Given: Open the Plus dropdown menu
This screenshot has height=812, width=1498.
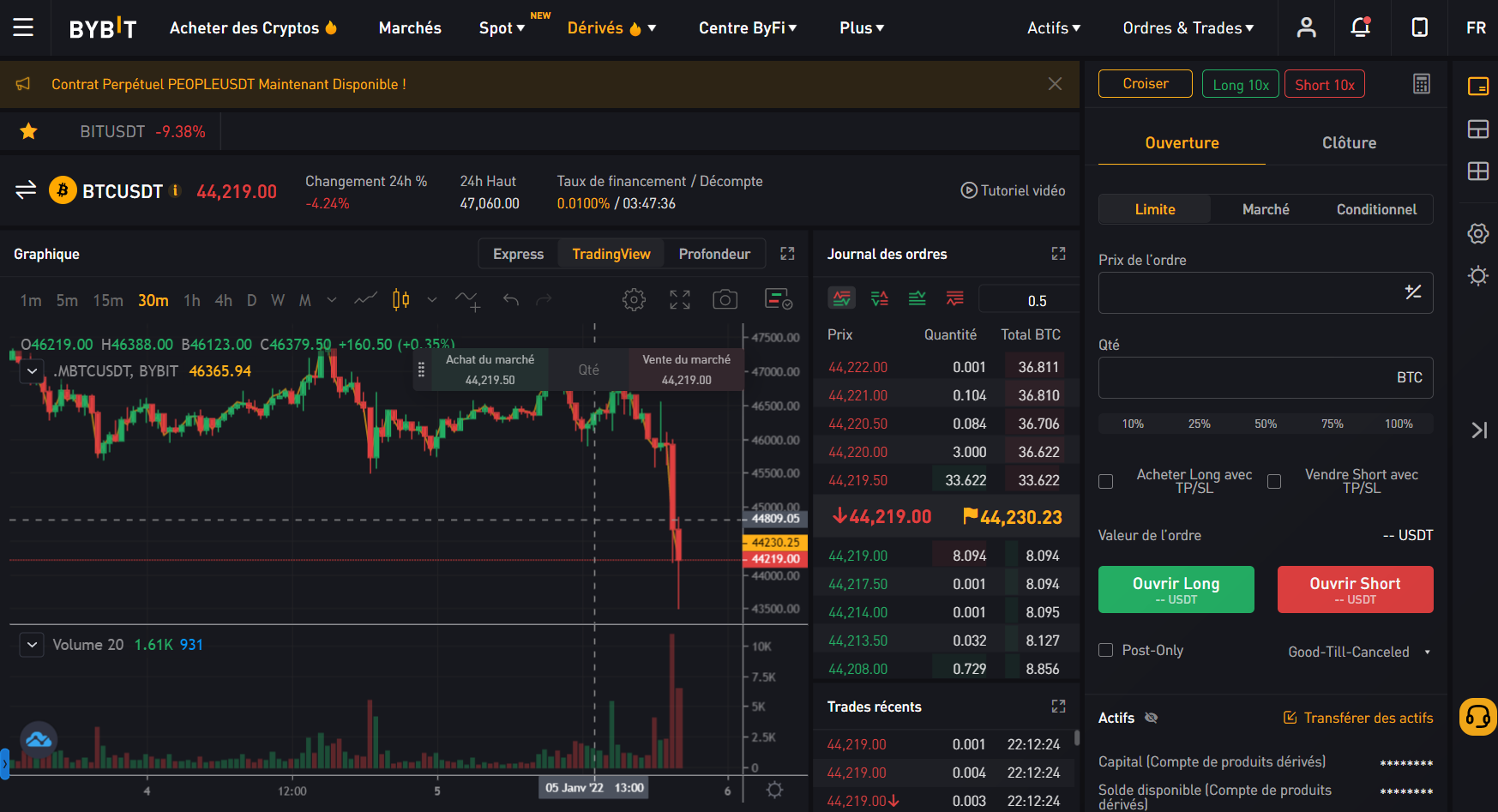Looking at the screenshot, I should pos(862,27).
